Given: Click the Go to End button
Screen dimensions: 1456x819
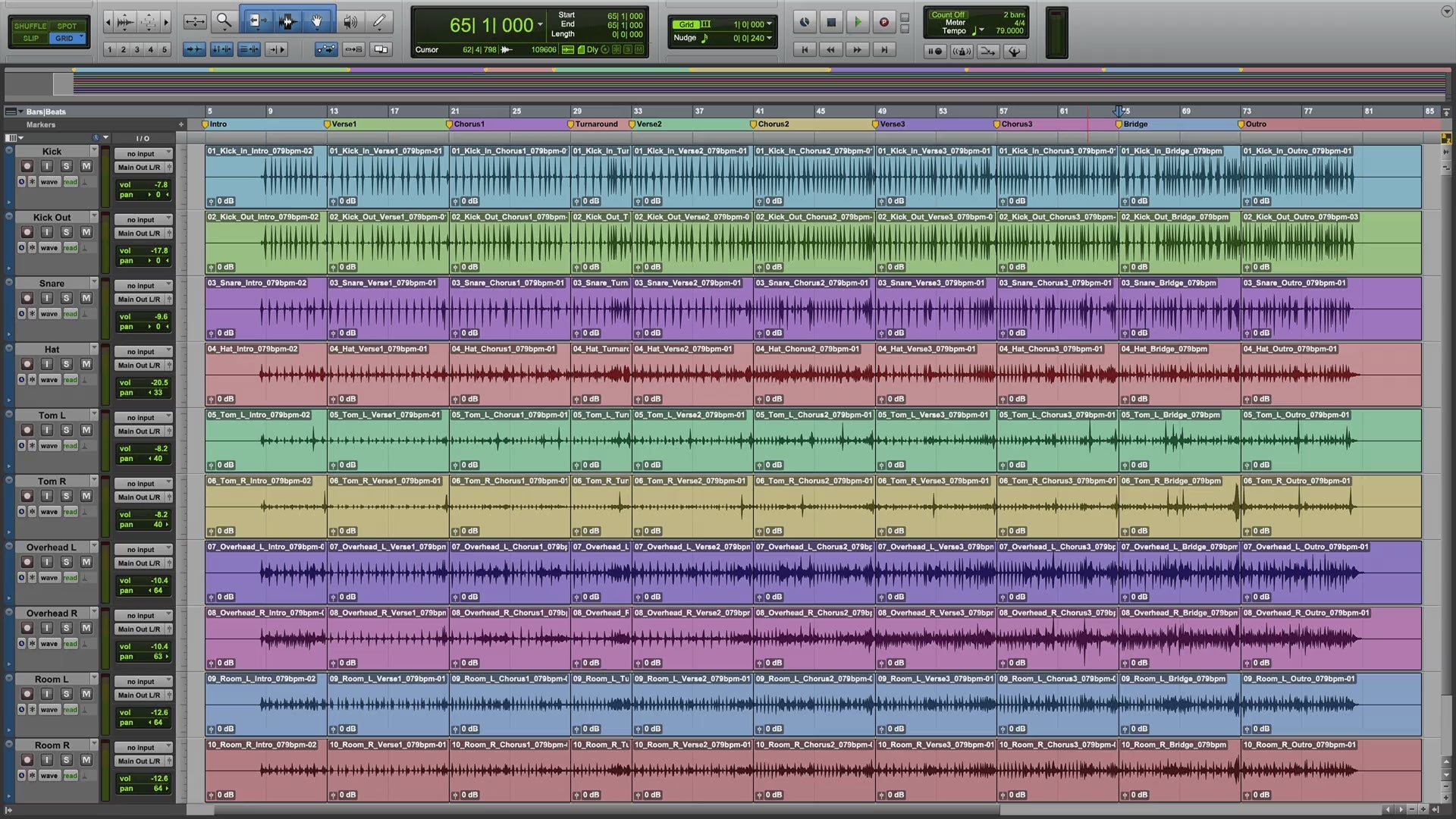Looking at the screenshot, I should (x=883, y=49).
